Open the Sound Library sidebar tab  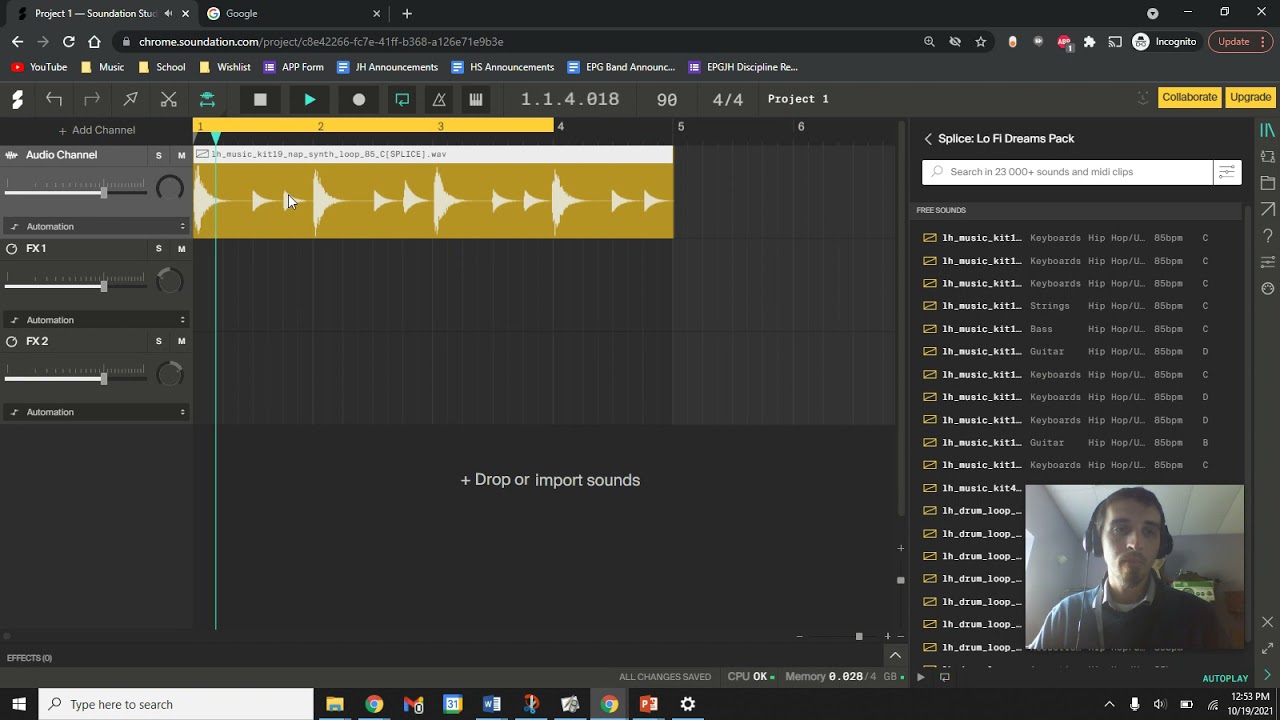point(1267,131)
